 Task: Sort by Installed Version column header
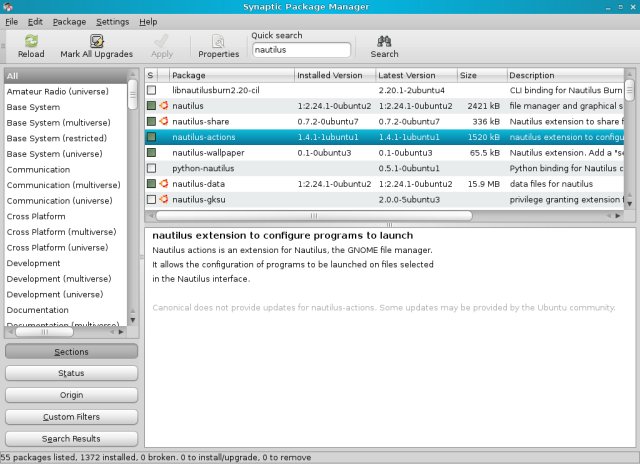click(335, 75)
